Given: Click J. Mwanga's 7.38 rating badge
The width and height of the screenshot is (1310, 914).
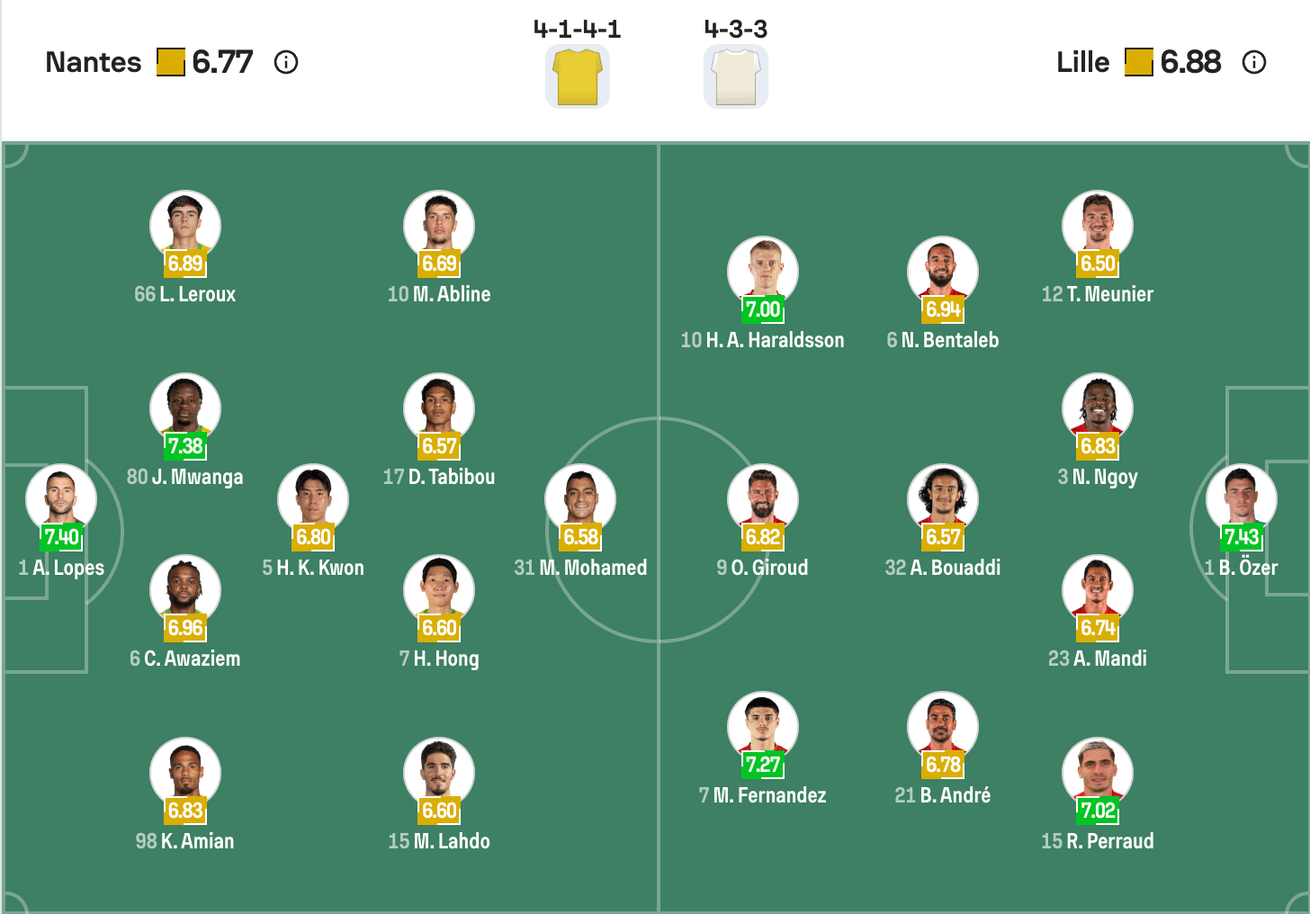Looking at the screenshot, I should coord(185,446).
